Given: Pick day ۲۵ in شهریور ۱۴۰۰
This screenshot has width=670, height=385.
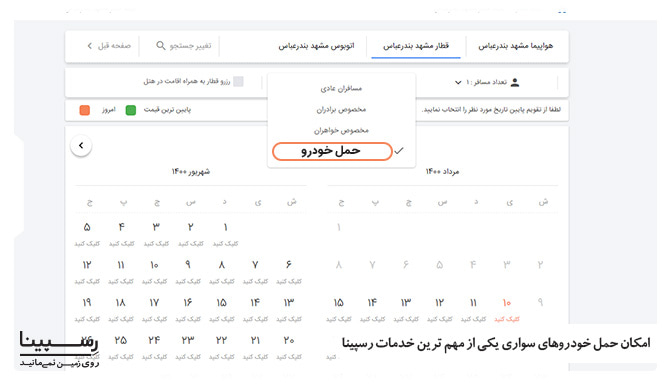Looking at the screenshot, I should click(x=120, y=347).
